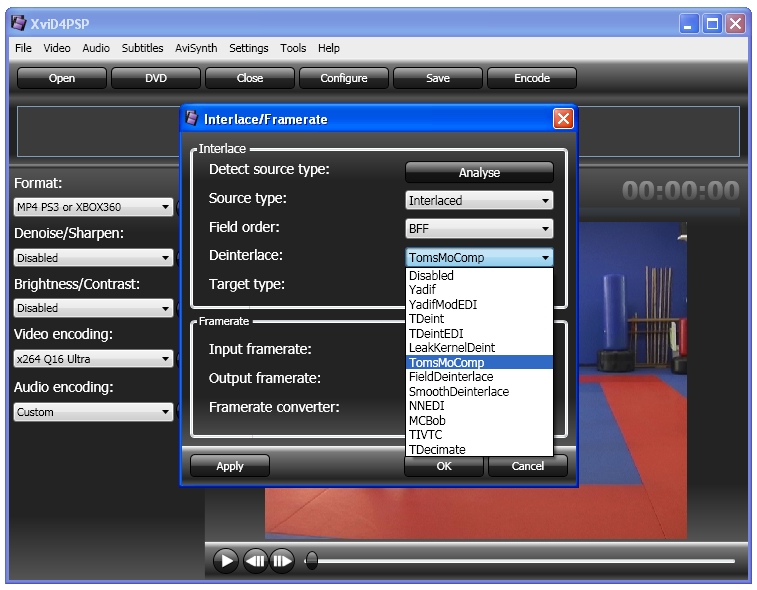Select SmoothDeinterlace option
This screenshot has height=590, width=757.
click(479, 392)
